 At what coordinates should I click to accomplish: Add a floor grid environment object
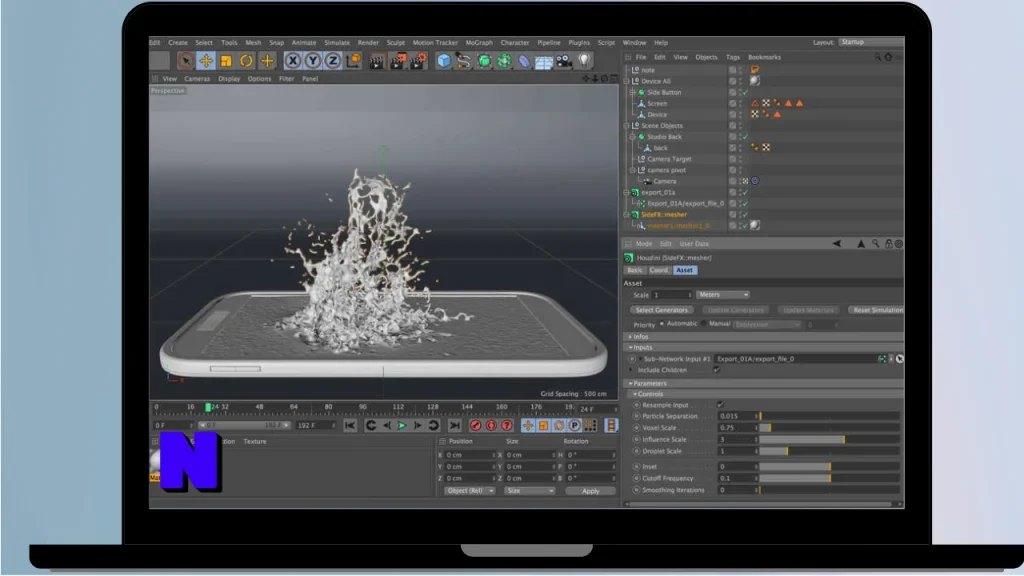click(544, 61)
